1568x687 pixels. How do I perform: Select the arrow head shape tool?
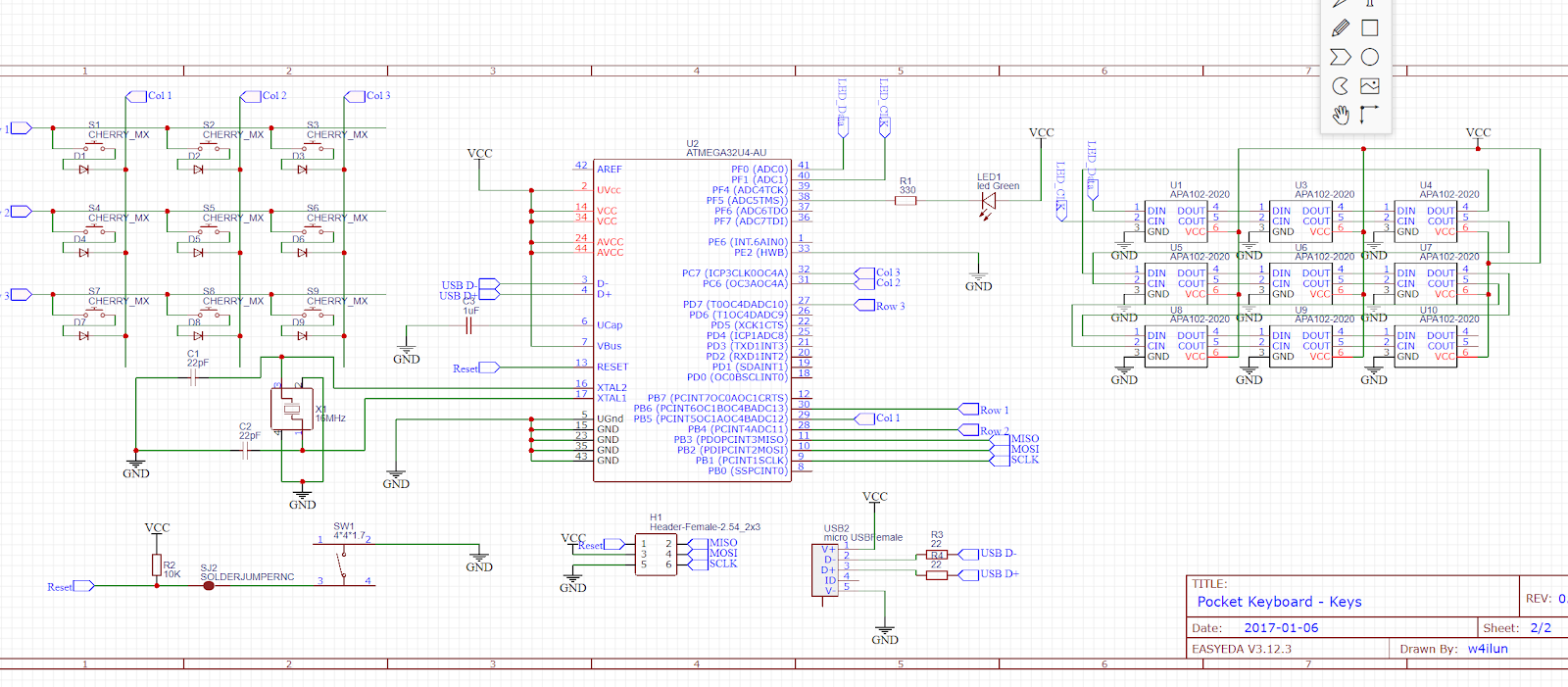coord(1341,57)
